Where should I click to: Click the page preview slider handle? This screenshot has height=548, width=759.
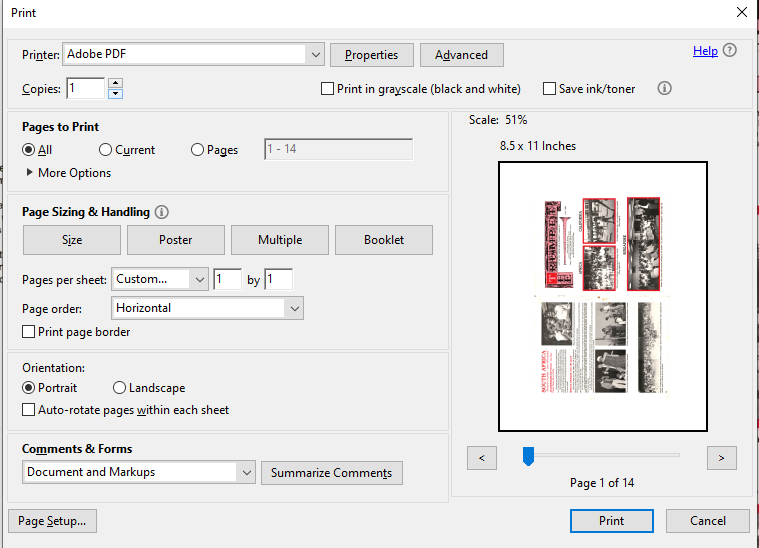pos(528,457)
